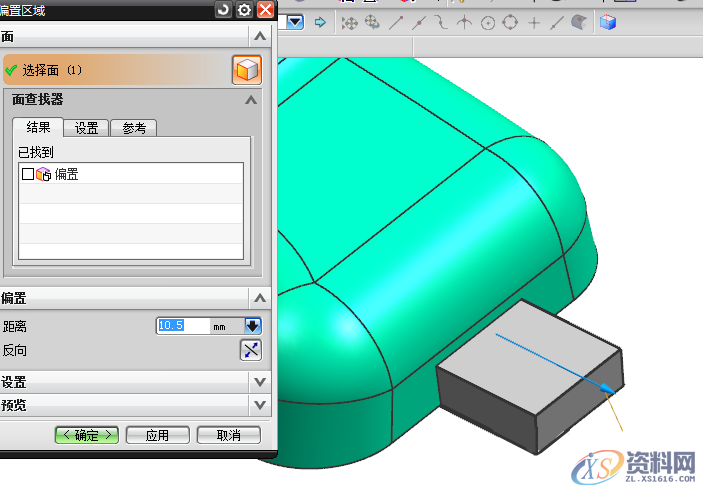
Task: Expand the 设置 section at bottom
Action: (260, 382)
